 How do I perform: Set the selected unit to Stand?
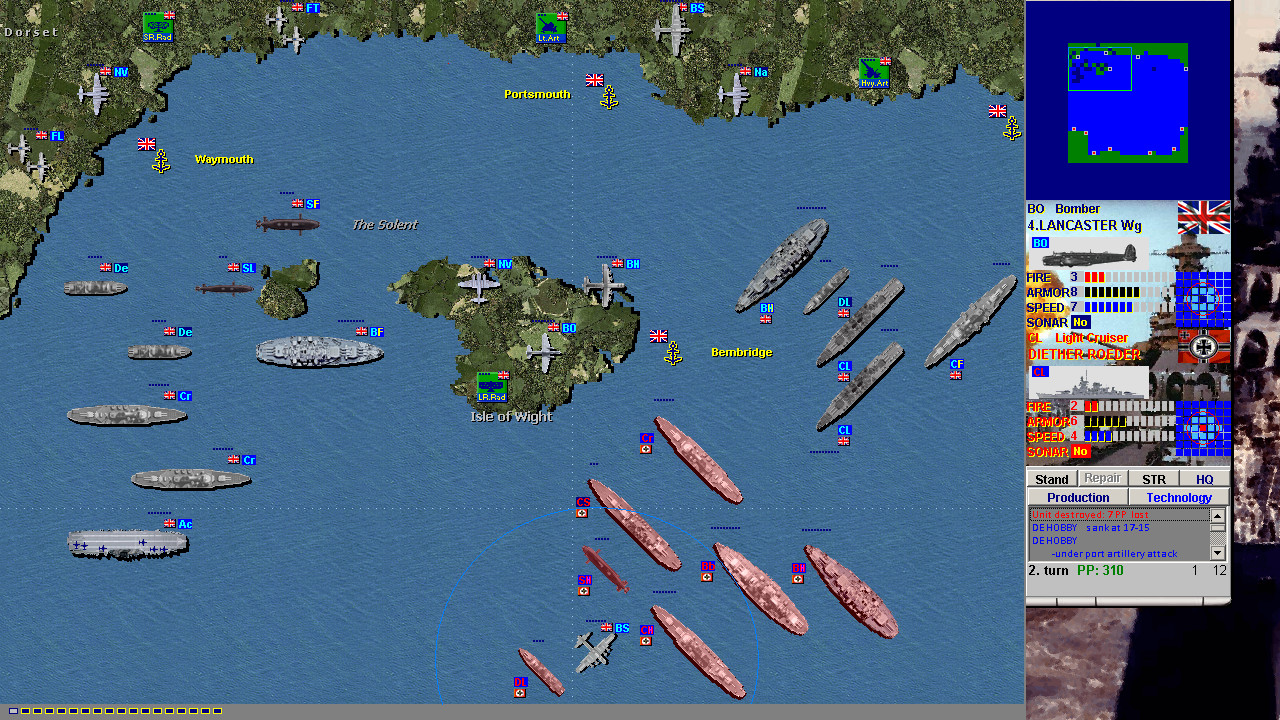tap(1051, 479)
